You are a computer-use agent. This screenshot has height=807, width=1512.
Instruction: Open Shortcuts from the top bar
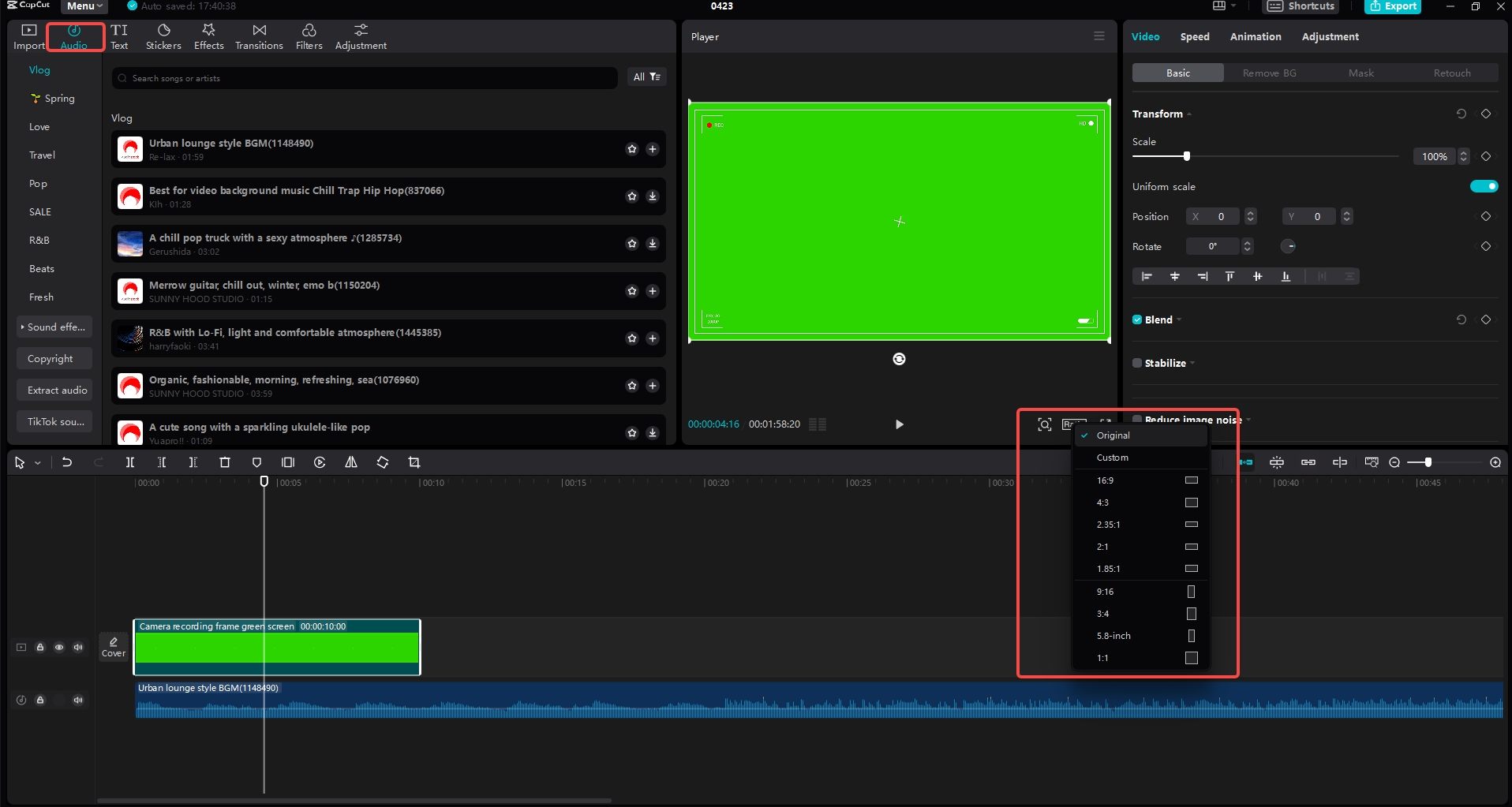coord(1300,6)
